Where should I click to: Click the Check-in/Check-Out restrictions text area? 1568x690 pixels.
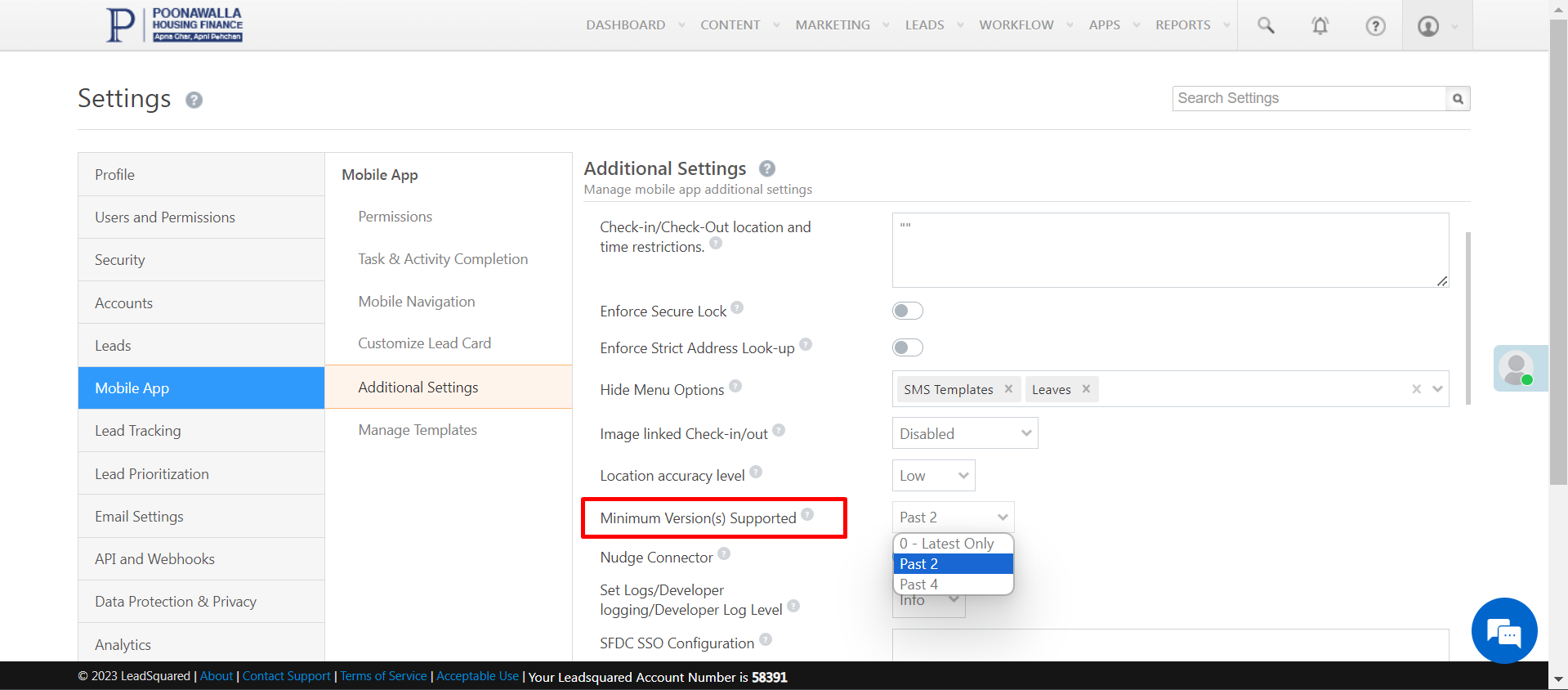pyautogui.click(x=1170, y=250)
